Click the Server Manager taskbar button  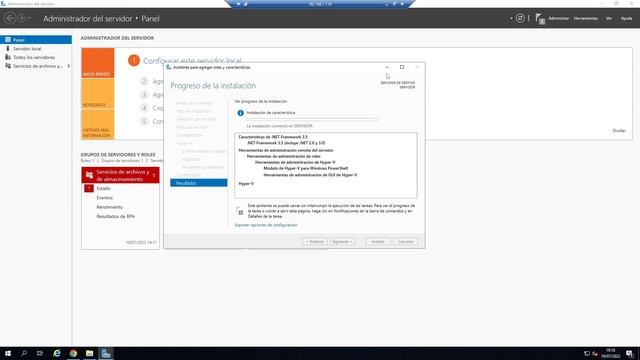tap(106, 353)
